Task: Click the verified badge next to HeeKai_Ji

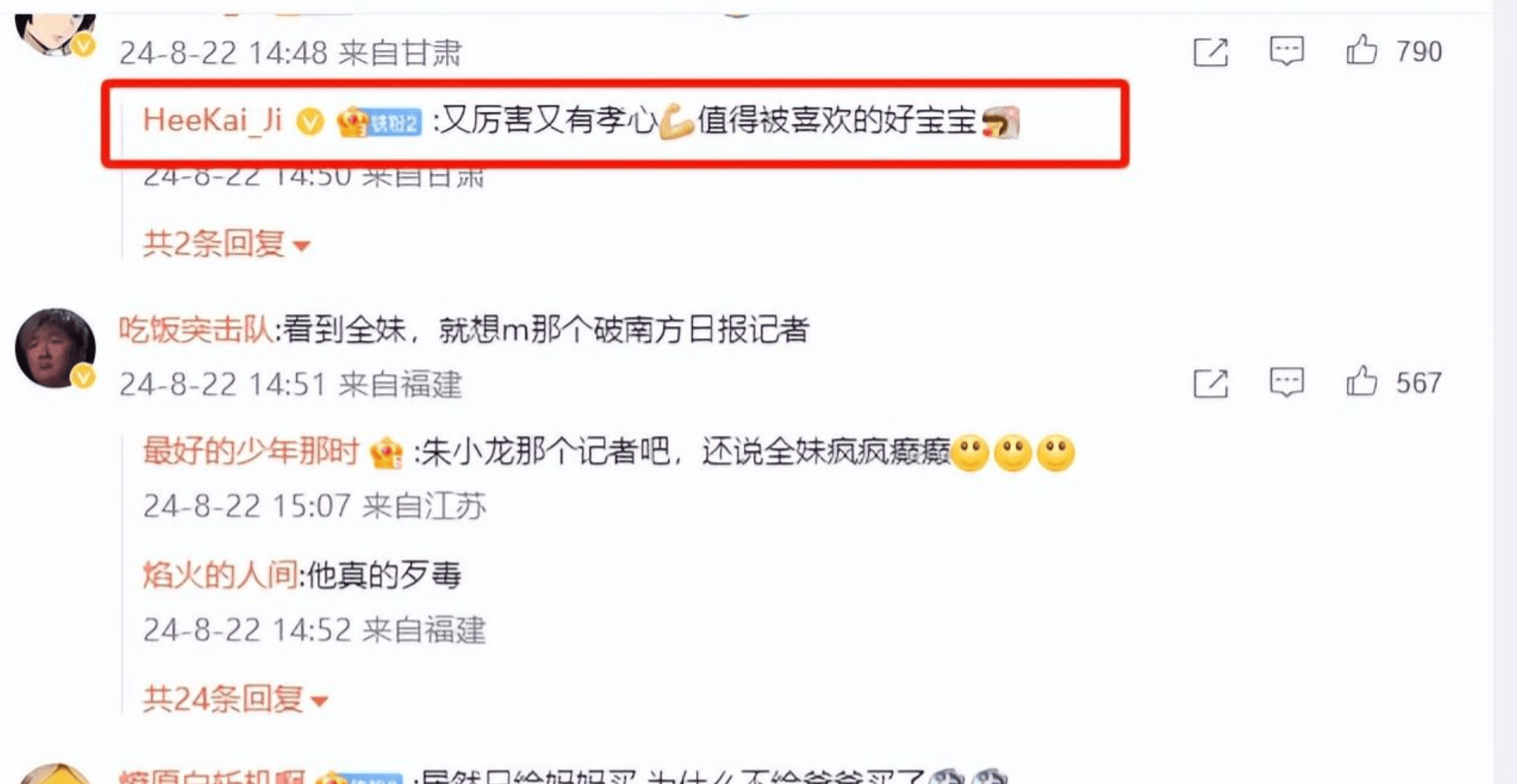Action: tap(310, 122)
